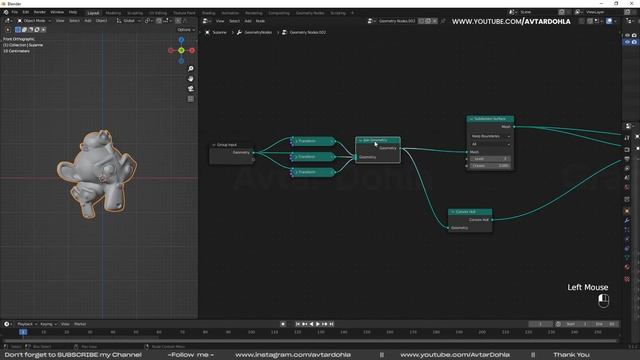This screenshot has height=360, width=640.
Task: Click the Geometry Nodes.002 node tree name field
Action: pos(397,21)
